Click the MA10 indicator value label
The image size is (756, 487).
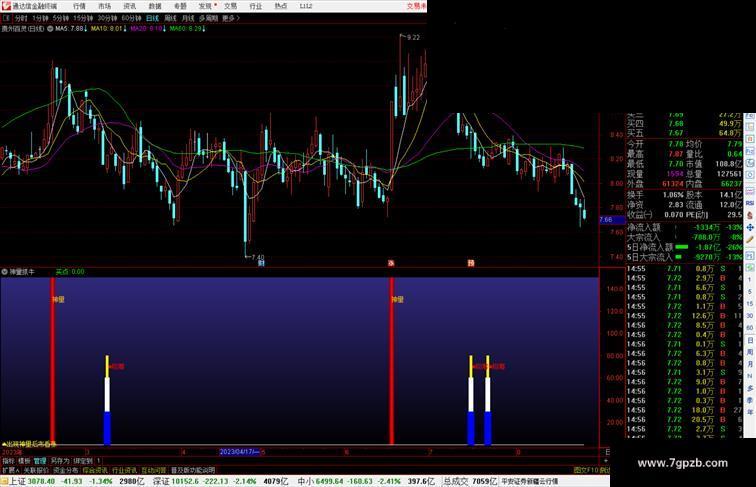108,29
